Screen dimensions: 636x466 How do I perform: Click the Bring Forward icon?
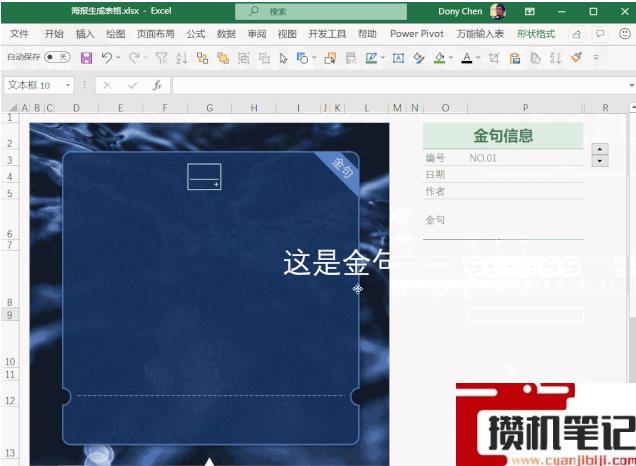point(202,58)
